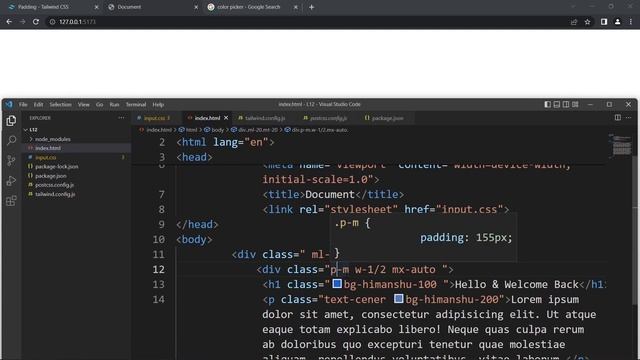Open Chrome three-dot menu

tap(631, 22)
